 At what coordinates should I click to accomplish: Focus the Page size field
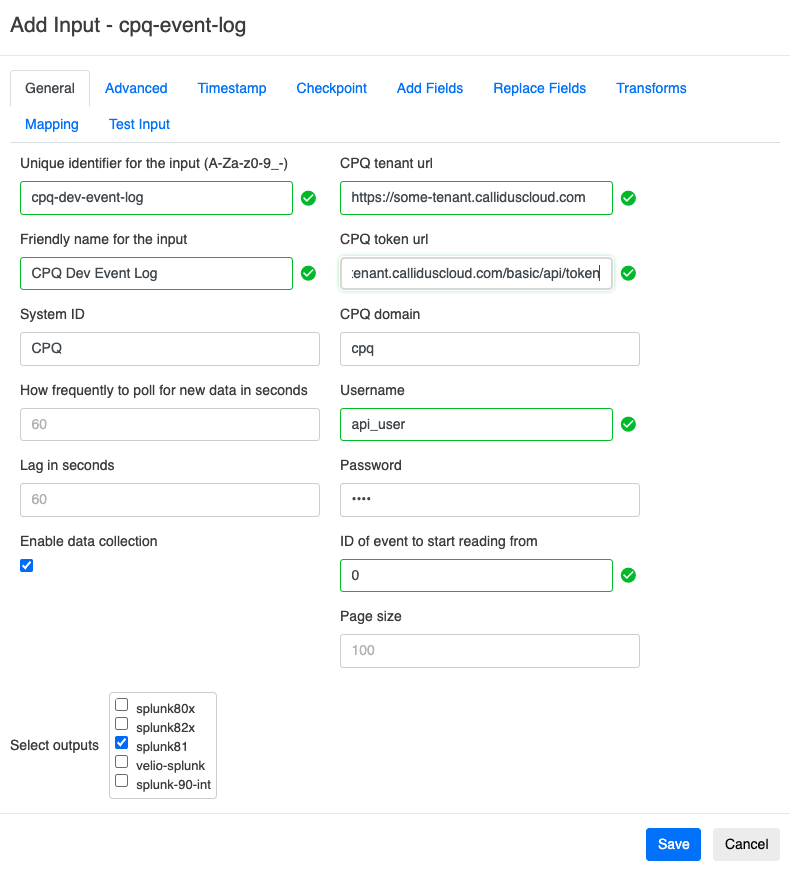click(489, 650)
